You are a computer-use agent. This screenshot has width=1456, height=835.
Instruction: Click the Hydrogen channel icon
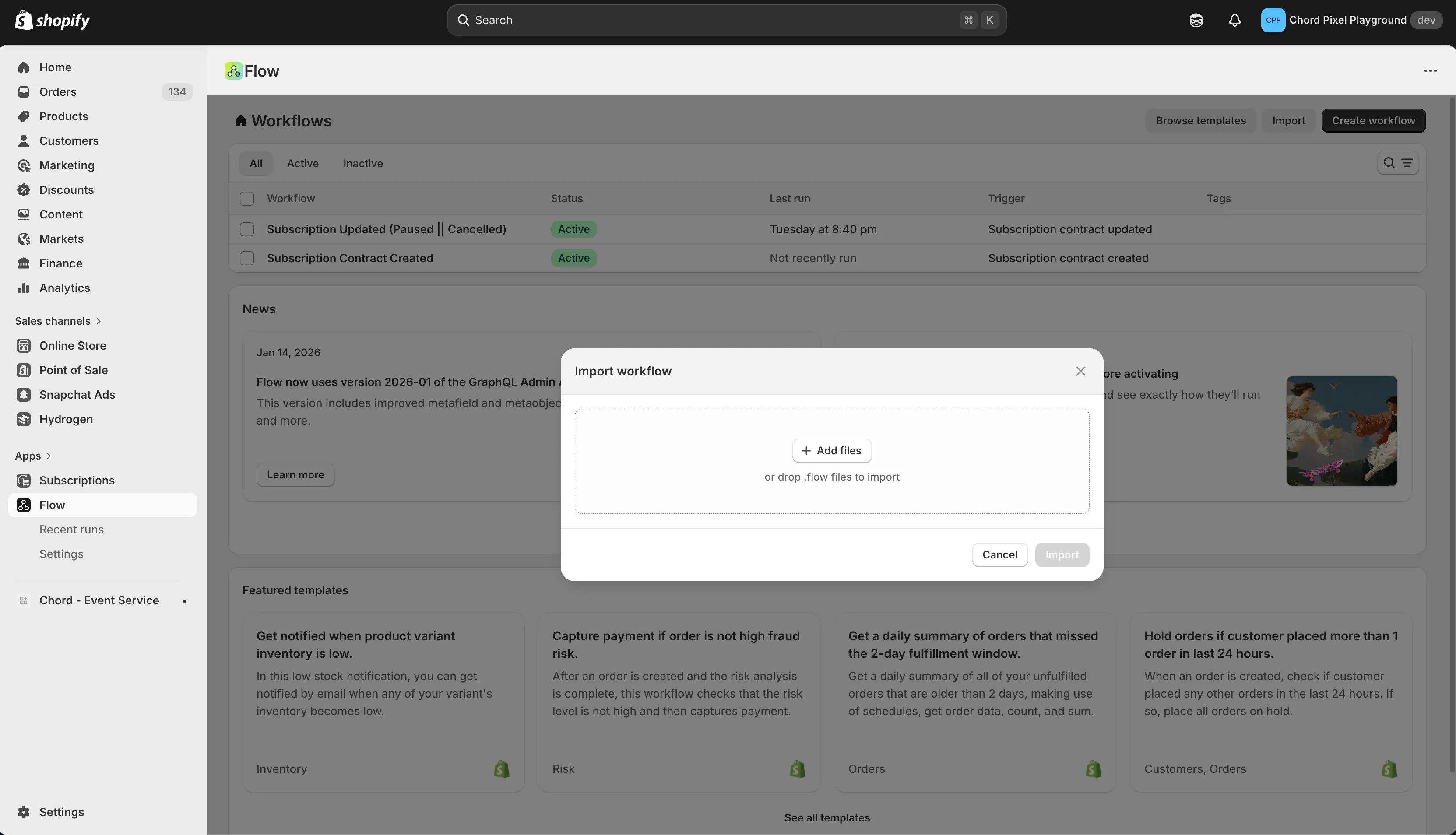(24, 419)
